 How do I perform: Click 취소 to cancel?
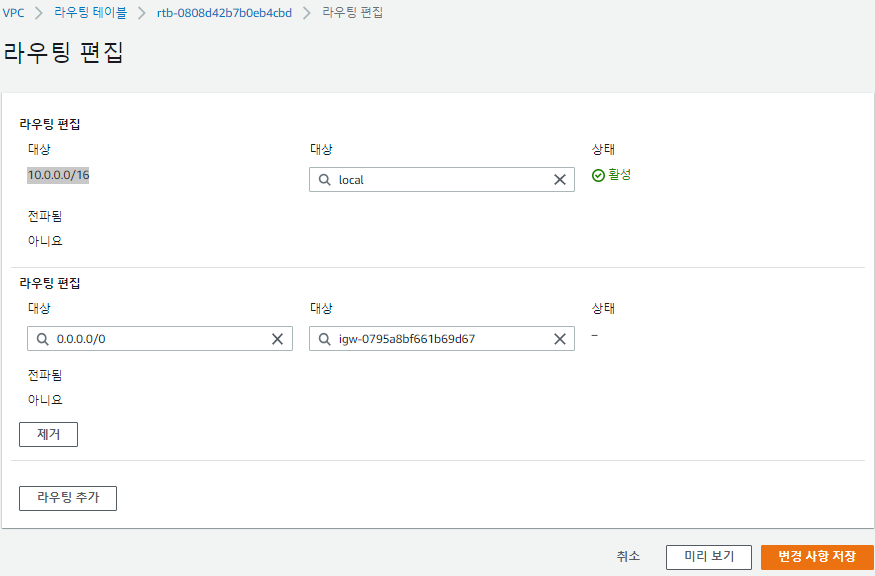pyautogui.click(x=628, y=556)
